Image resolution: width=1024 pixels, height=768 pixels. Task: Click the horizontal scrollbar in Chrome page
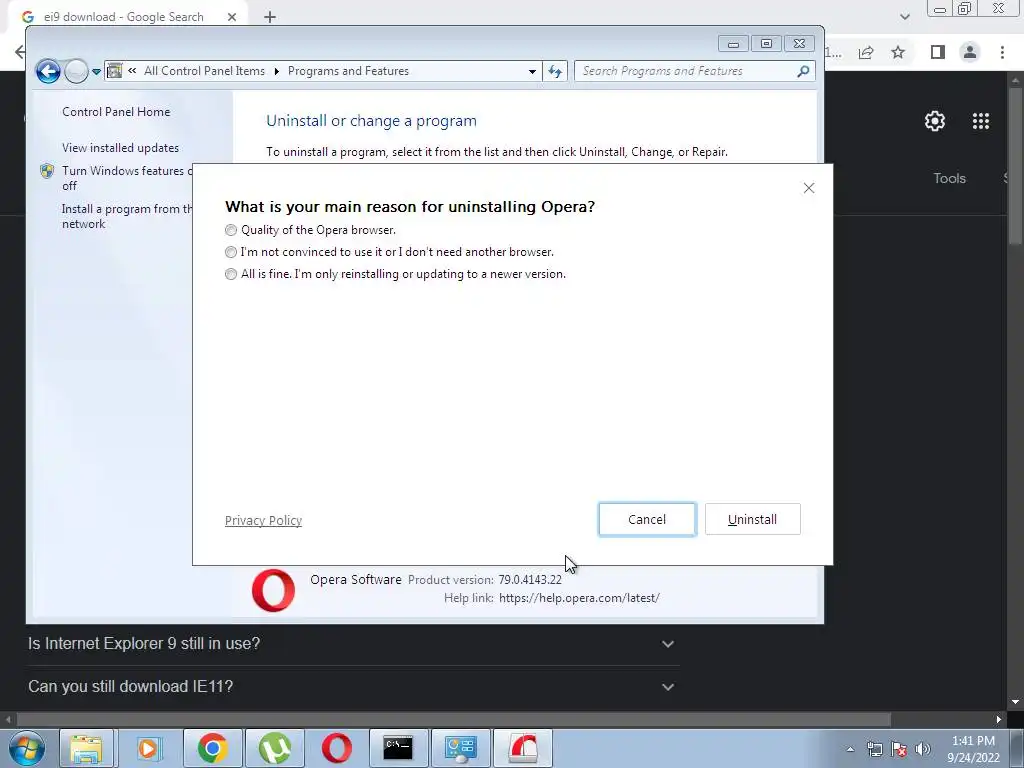(x=453, y=719)
